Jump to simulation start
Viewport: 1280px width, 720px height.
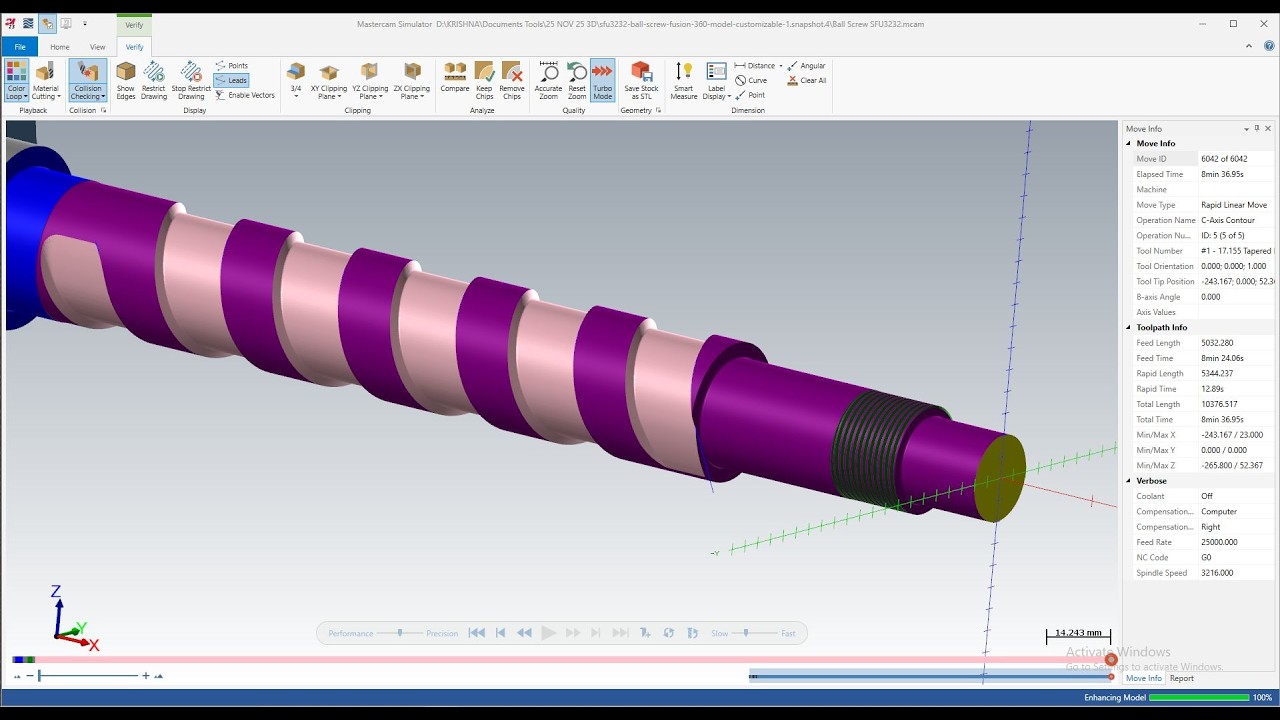tap(477, 633)
